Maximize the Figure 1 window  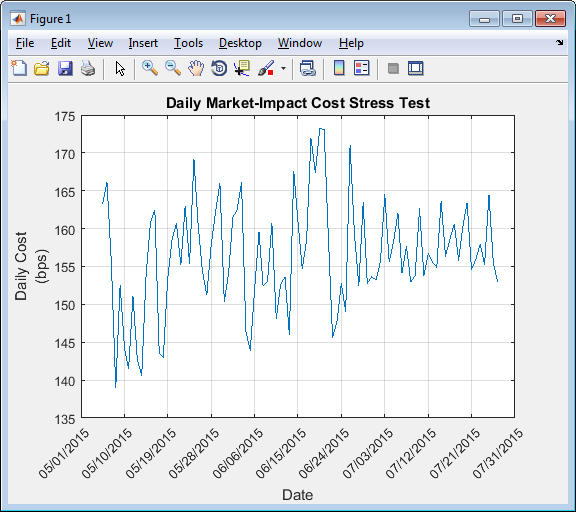[517, 18]
